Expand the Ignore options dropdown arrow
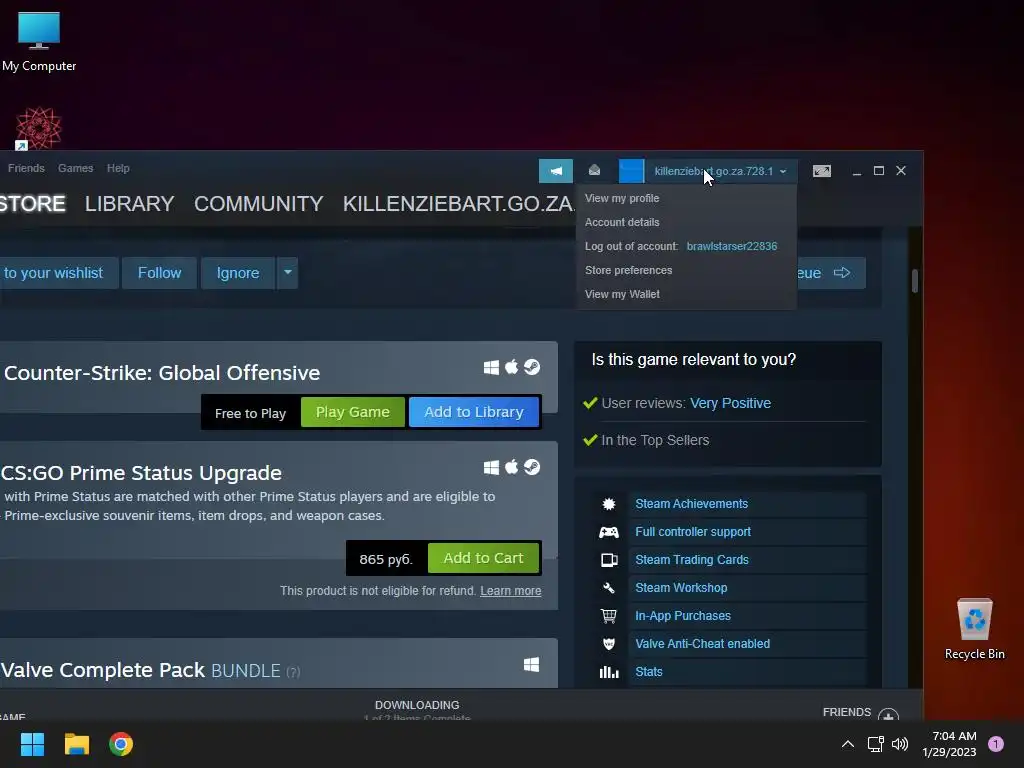1024x768 pixels. (287, 273)
